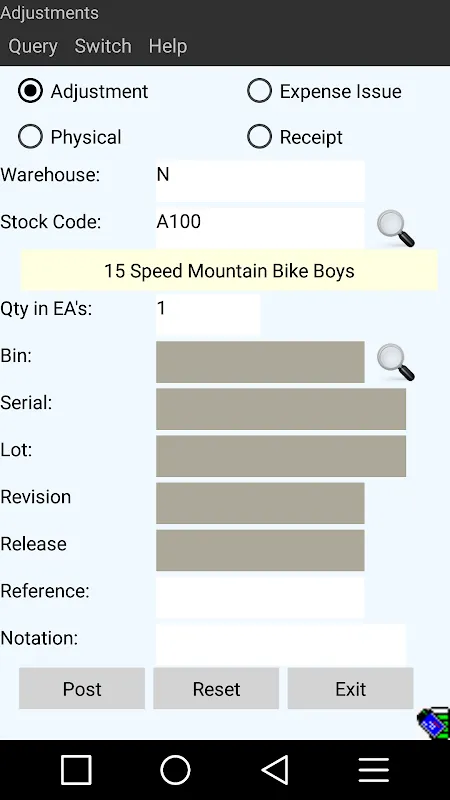Tap Android back triangle icon
The image size is (450, 800).
click(274, 769)
